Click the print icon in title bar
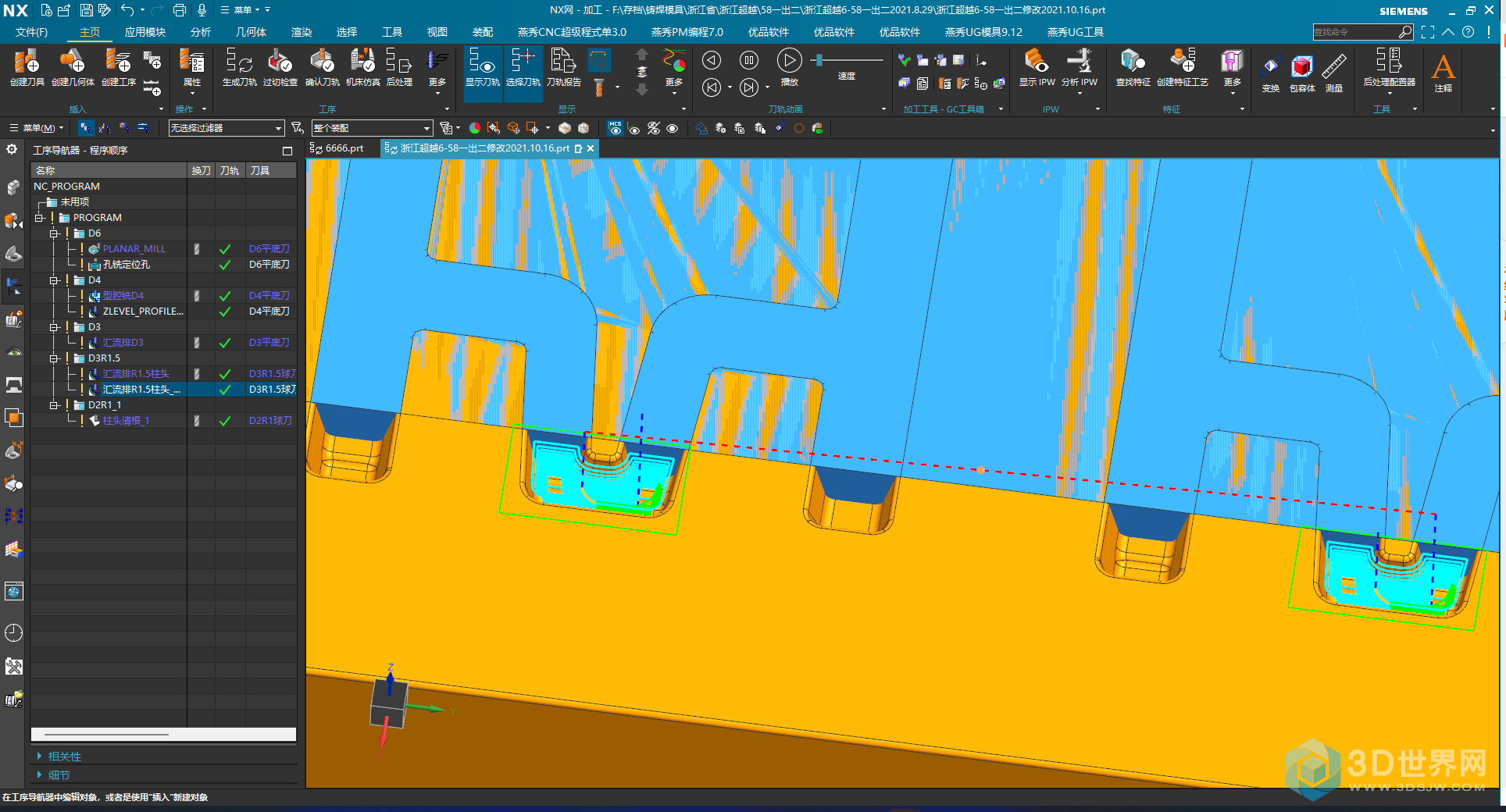 coord(179,10)
